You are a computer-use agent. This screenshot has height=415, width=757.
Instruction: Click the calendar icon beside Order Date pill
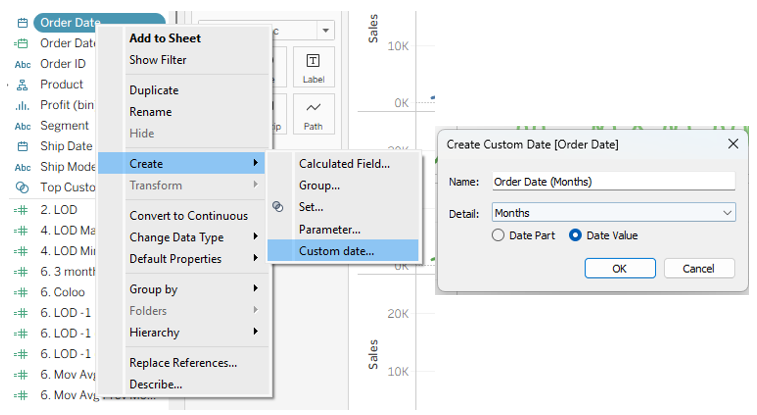coord(23,23)
